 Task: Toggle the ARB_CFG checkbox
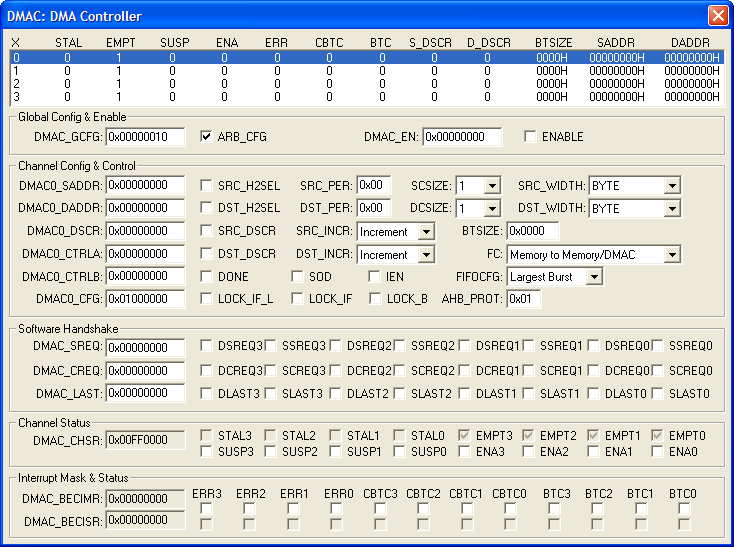(207, 137)
